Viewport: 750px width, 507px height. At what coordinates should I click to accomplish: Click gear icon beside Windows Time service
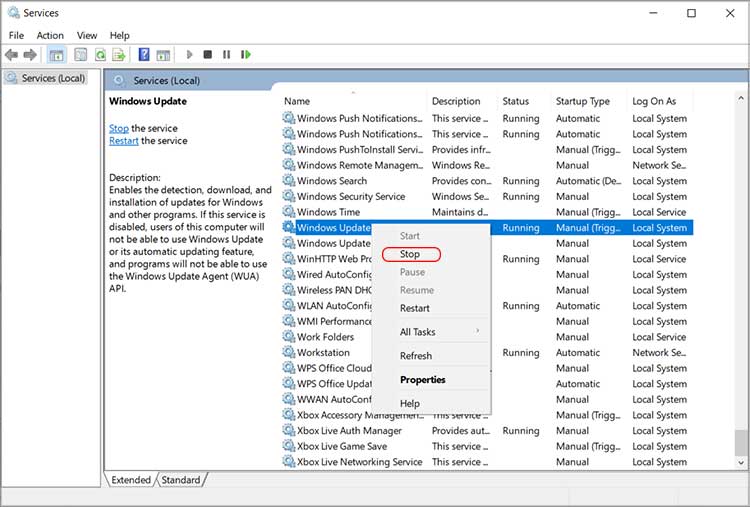pyautogui.click(x=288, y=211)
